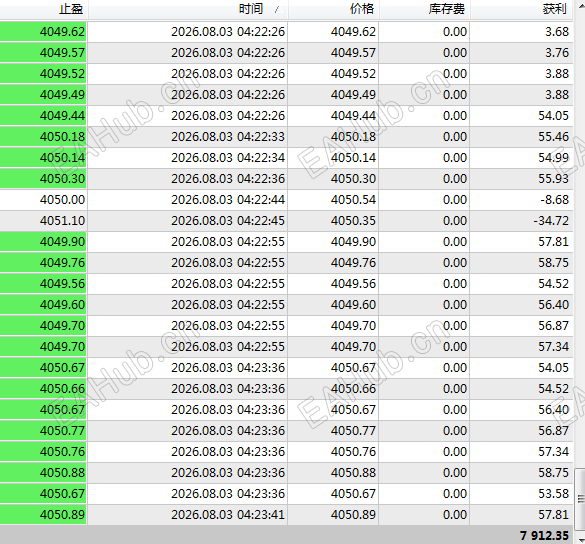Click green take-profit cell 4050.14
Image resolution: width=585 pixels, height=544 pixels.
[x=43, y=157]
